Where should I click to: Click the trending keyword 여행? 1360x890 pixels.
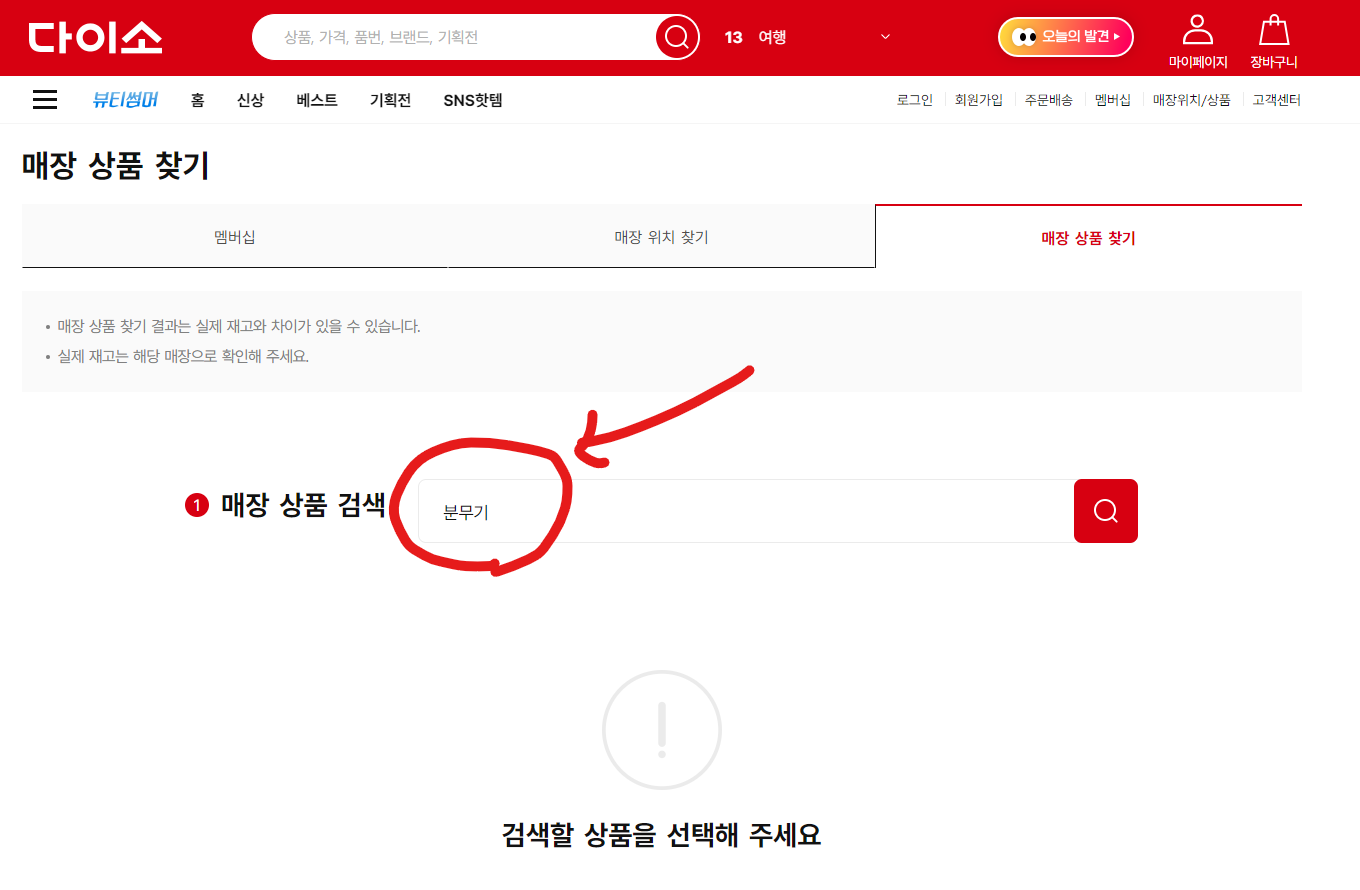(772, 37)
